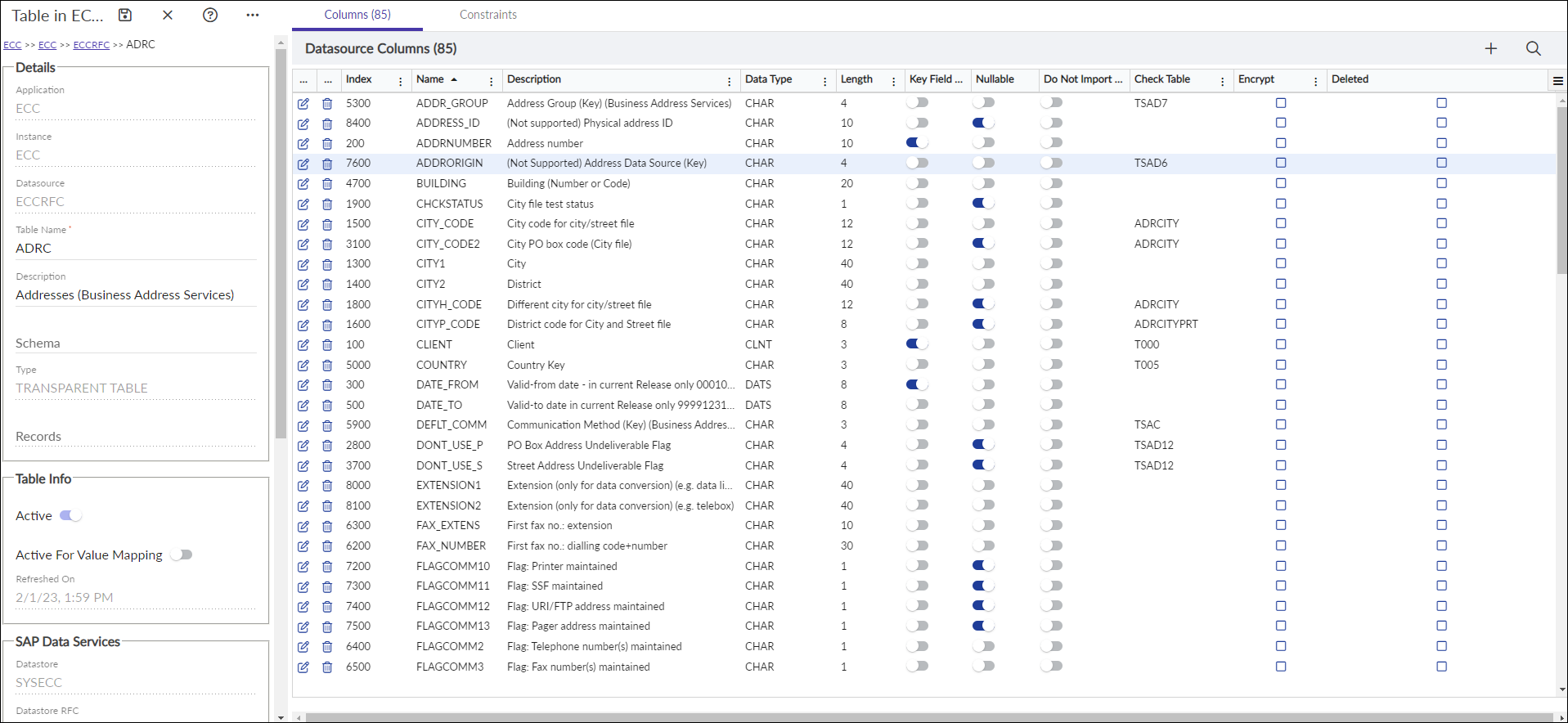The image size is (1568, 723).
Task: Sort by the Name column header
Action: tap(430, 79)
